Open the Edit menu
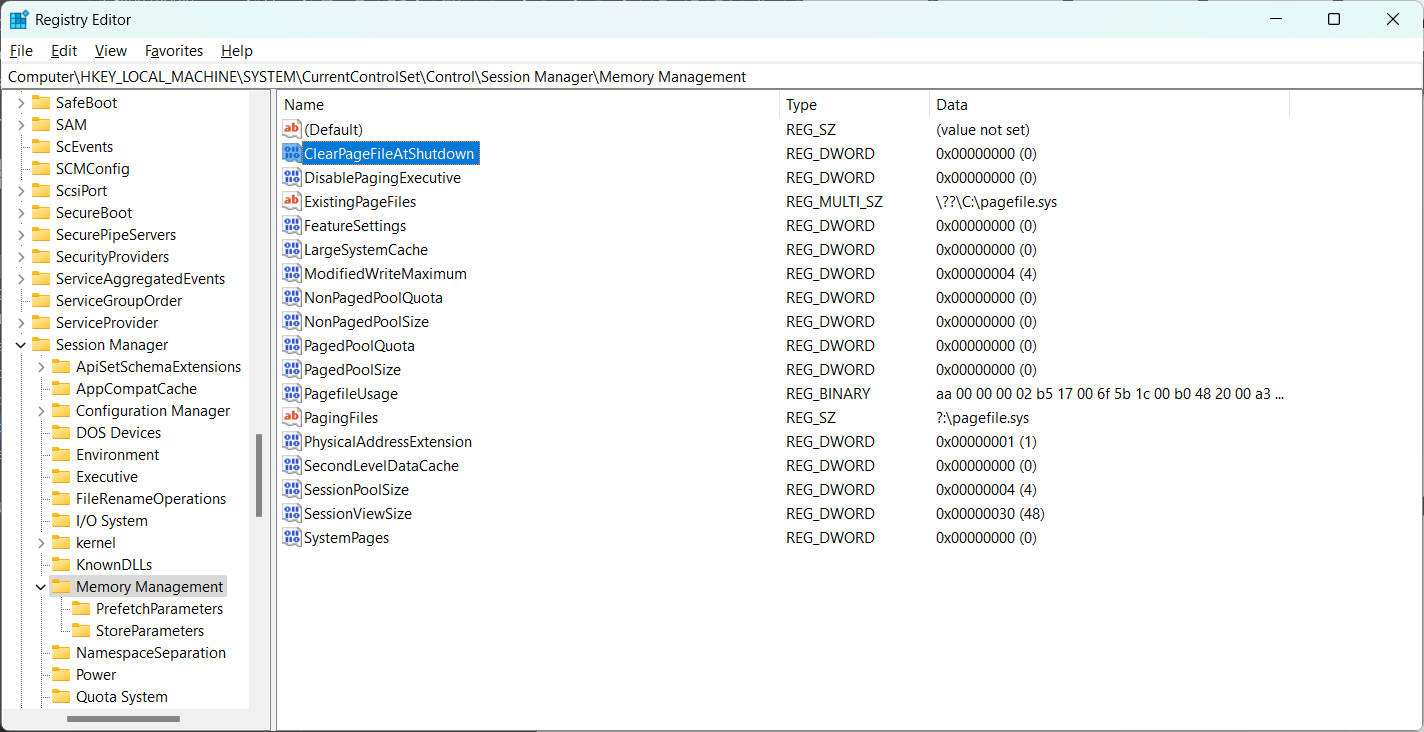 (x=64, y=51)
